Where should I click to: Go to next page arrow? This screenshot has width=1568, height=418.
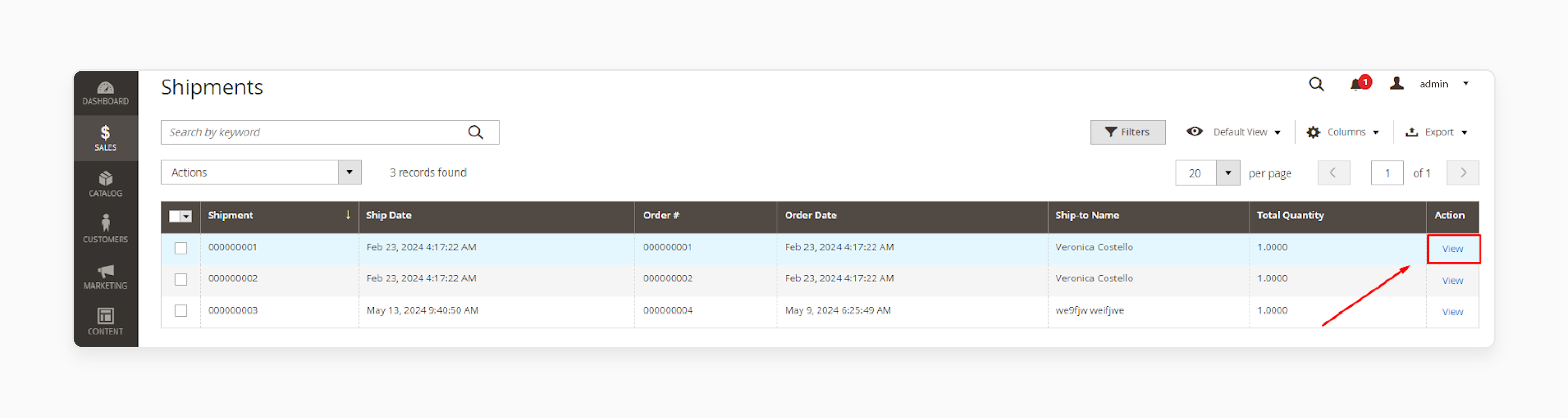click(x=1462, y=174)
